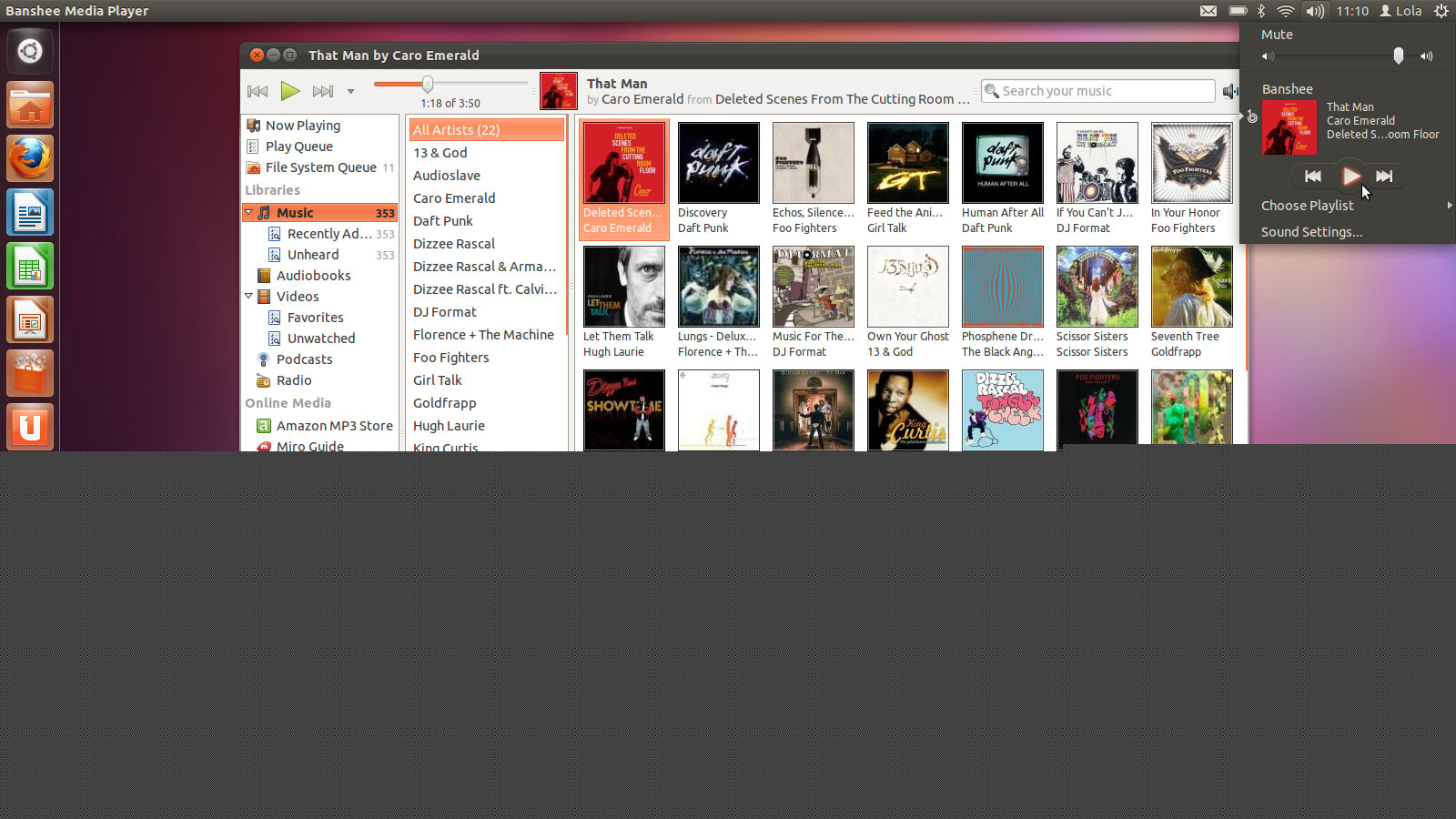Click the high-volume speaker icon in sound menu
This screenshot has width=1456, height=819.
(1427, 56)
